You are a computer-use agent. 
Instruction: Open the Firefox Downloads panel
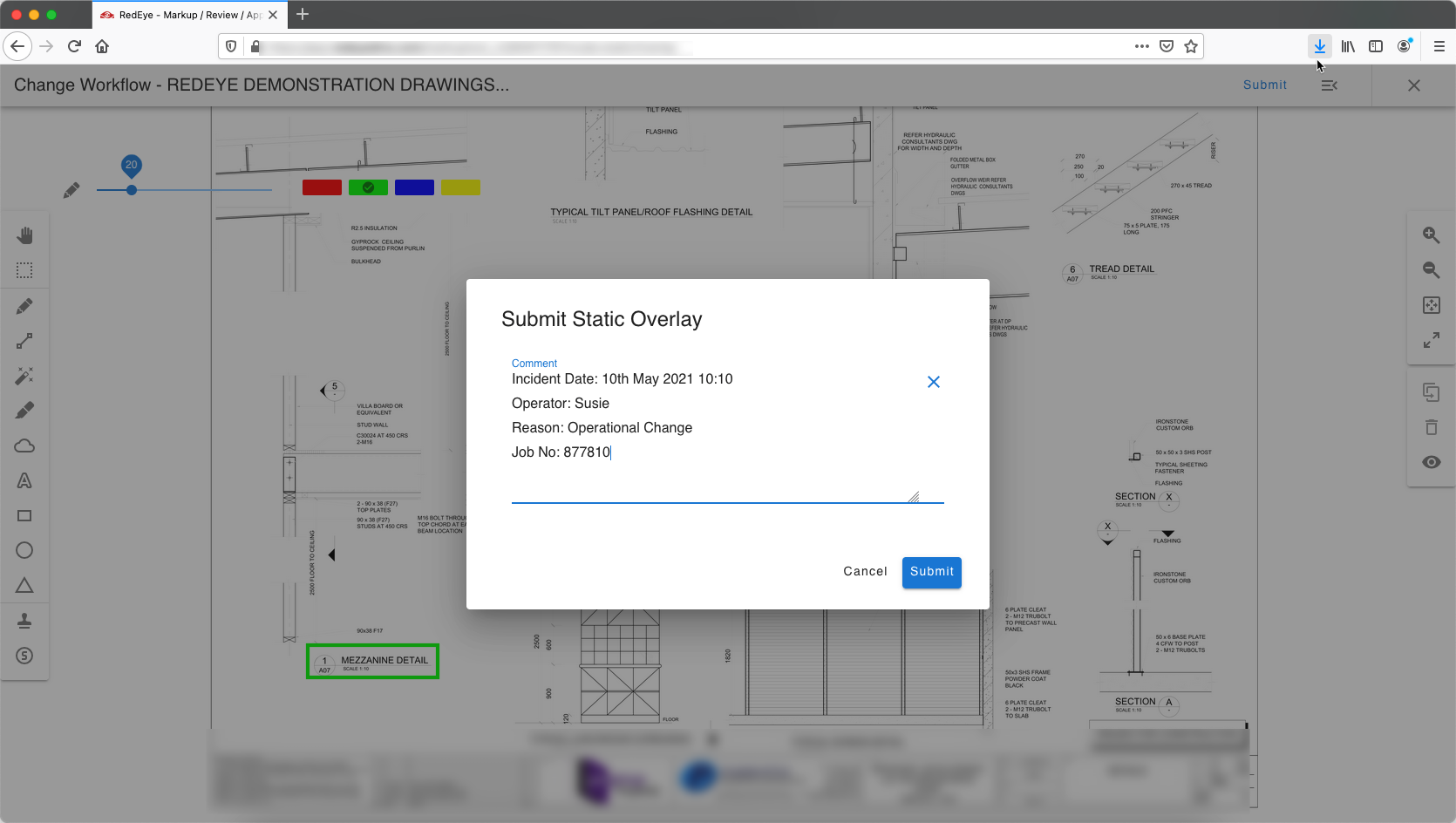point(1320,46)
